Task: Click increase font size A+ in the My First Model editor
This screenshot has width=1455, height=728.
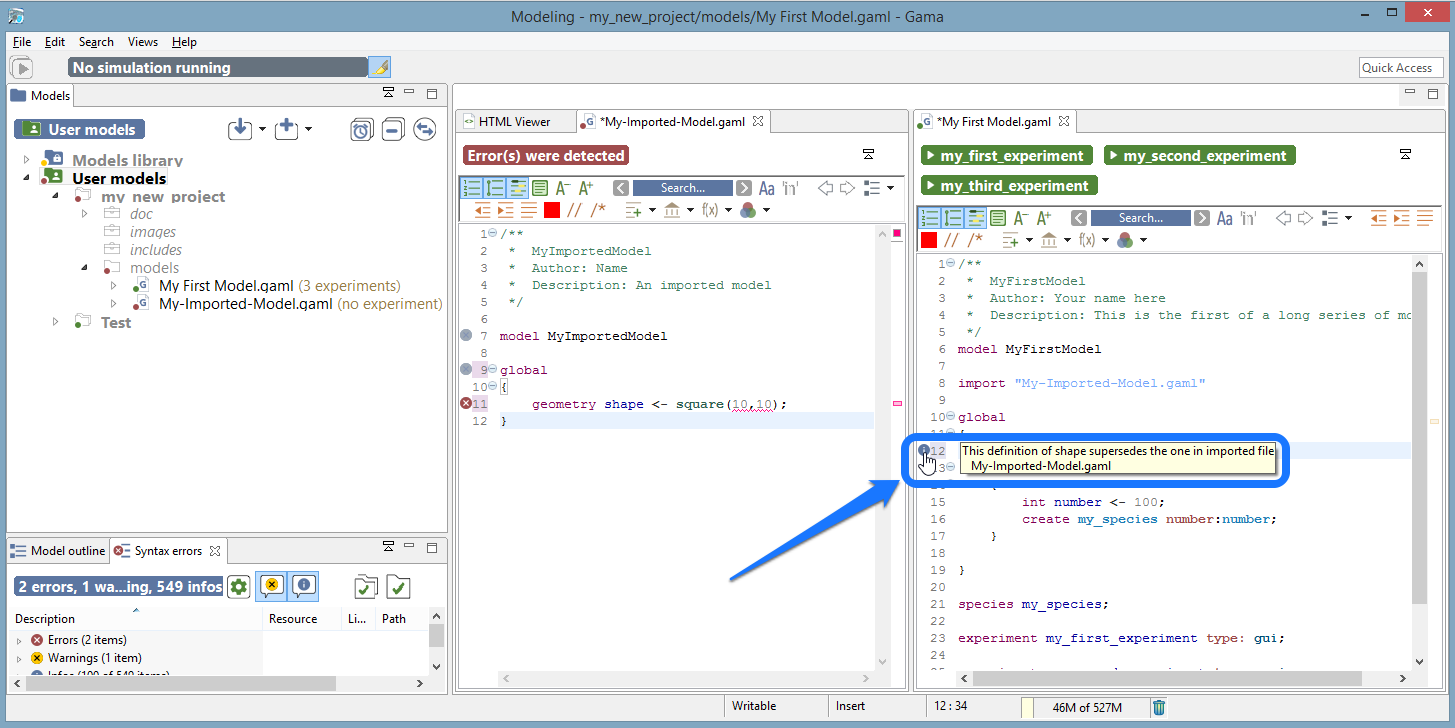Action: pyautogui.click(x=1044, y=218)
